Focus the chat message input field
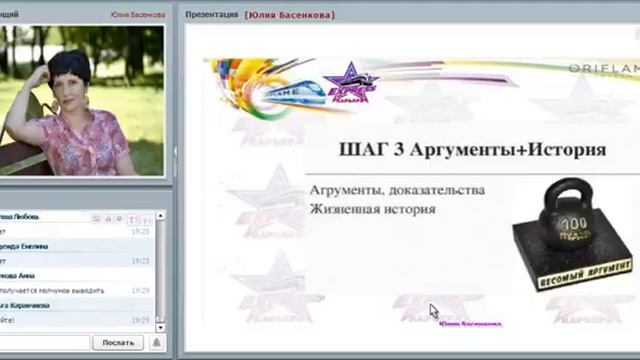 point(44,342)
